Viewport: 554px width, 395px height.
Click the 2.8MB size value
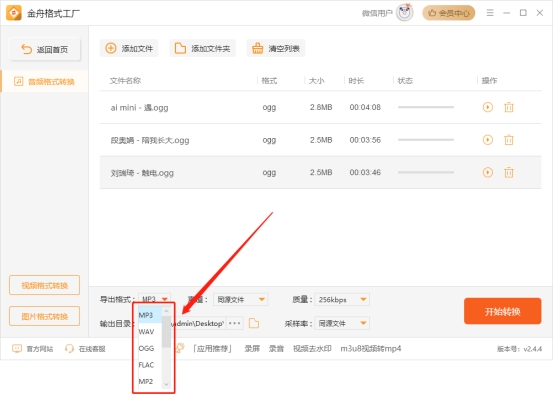pos(321,107)
